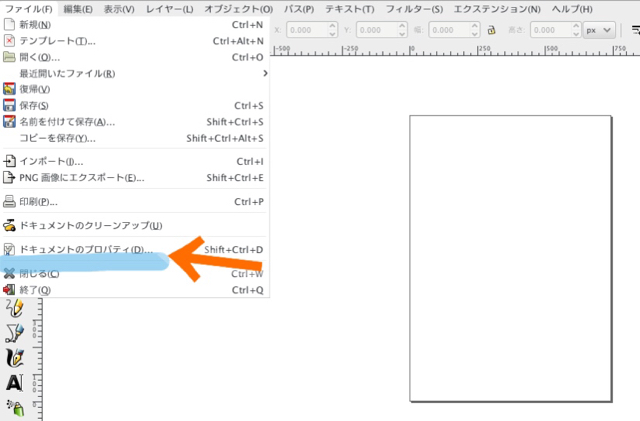
Task: Select the Calligraphy tool
Action: click(13, 357)
